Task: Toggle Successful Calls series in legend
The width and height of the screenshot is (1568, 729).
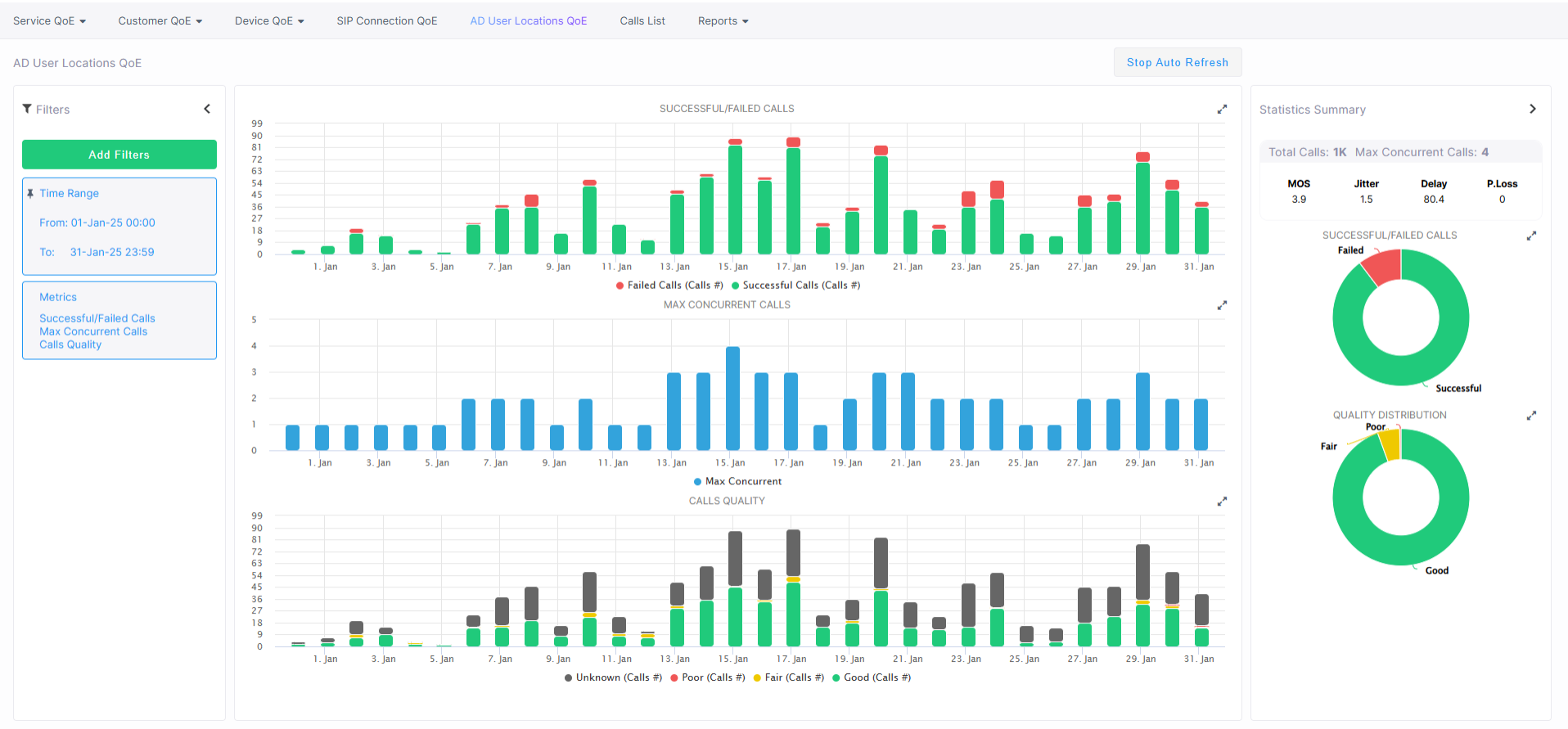Action: pyautogui.click(x=795, y=286)
